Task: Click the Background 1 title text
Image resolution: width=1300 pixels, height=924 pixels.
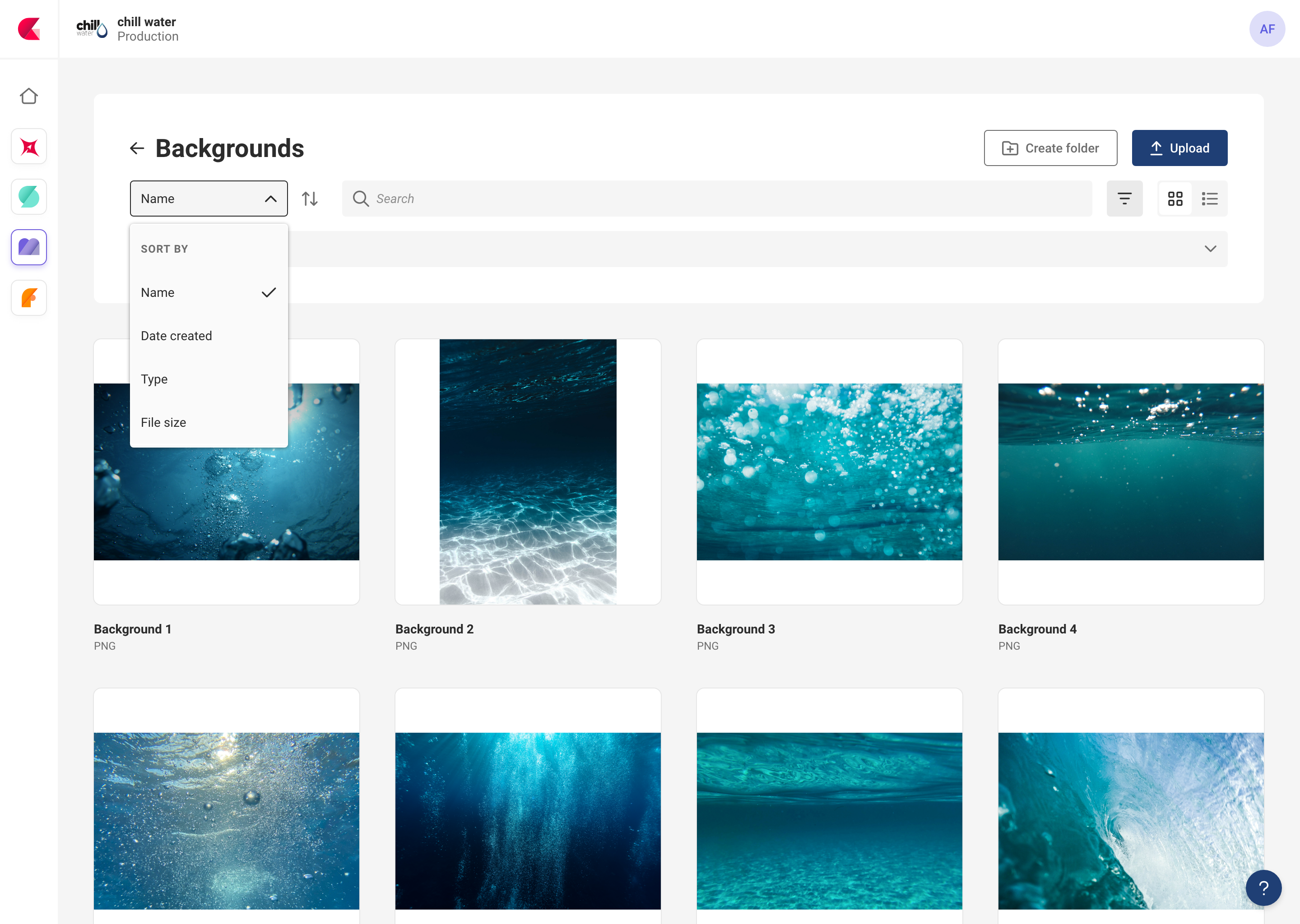Action: pos(133,628)
